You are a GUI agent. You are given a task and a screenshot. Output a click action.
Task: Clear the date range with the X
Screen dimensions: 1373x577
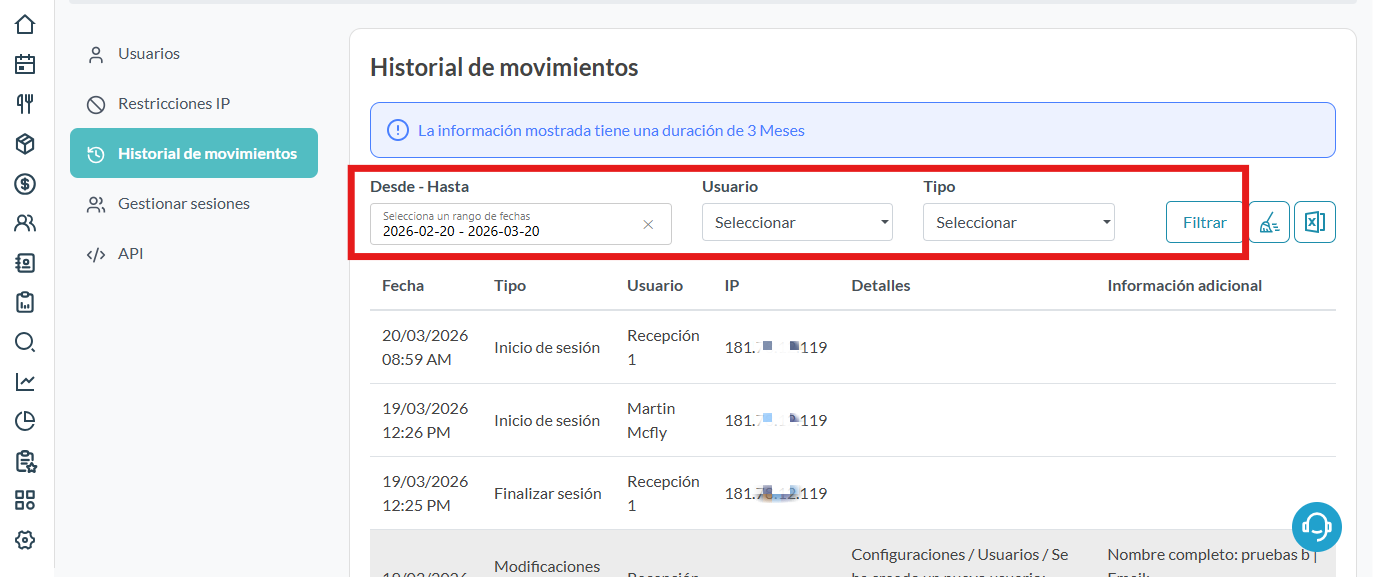tap(648, 225)
